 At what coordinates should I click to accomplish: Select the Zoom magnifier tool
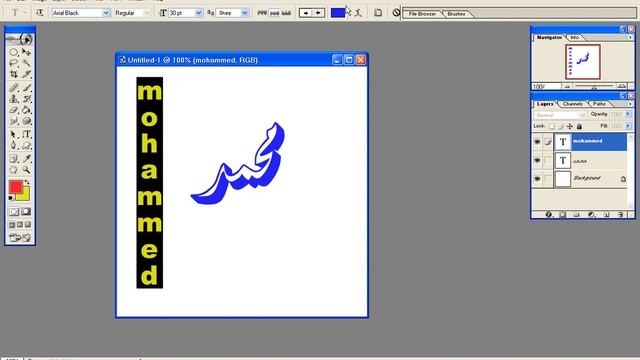pos(27,170)
